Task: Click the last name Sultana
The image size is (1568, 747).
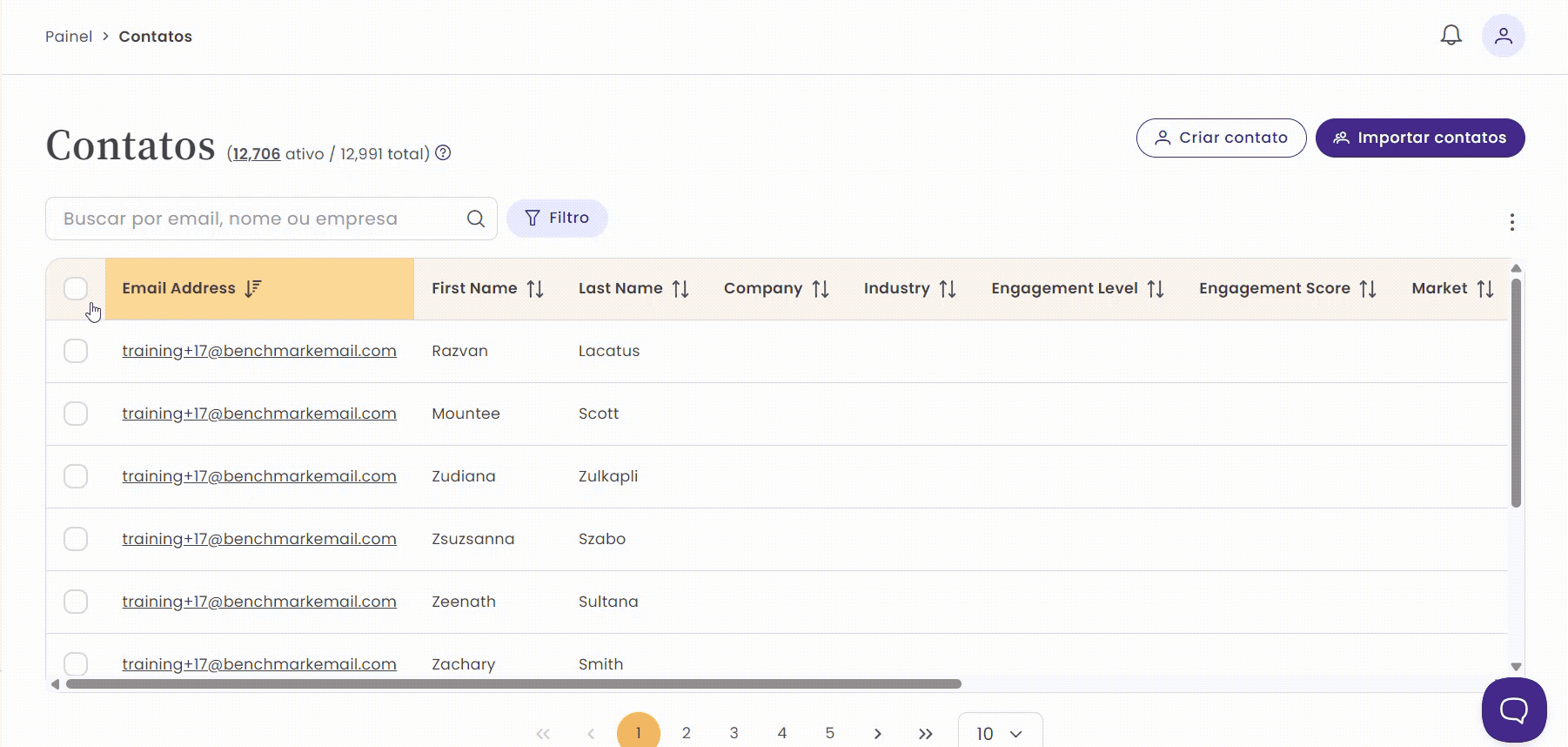Action: (608, 602)
